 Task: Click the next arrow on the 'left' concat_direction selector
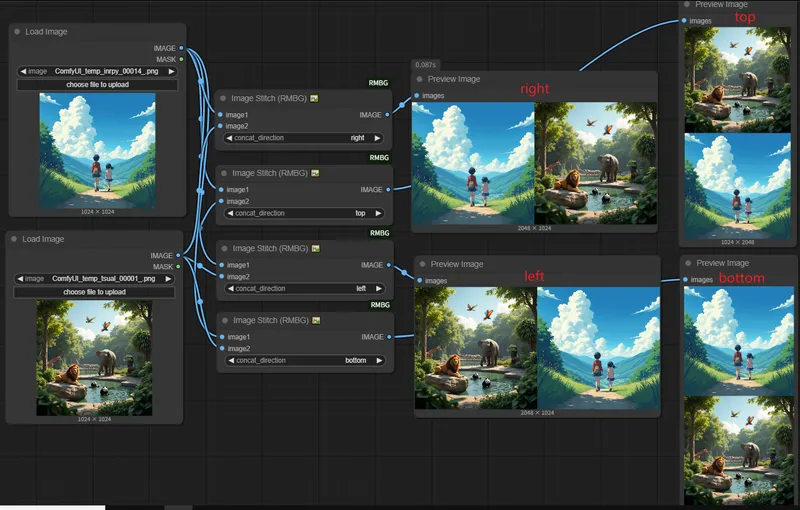[x=378, y=288]
